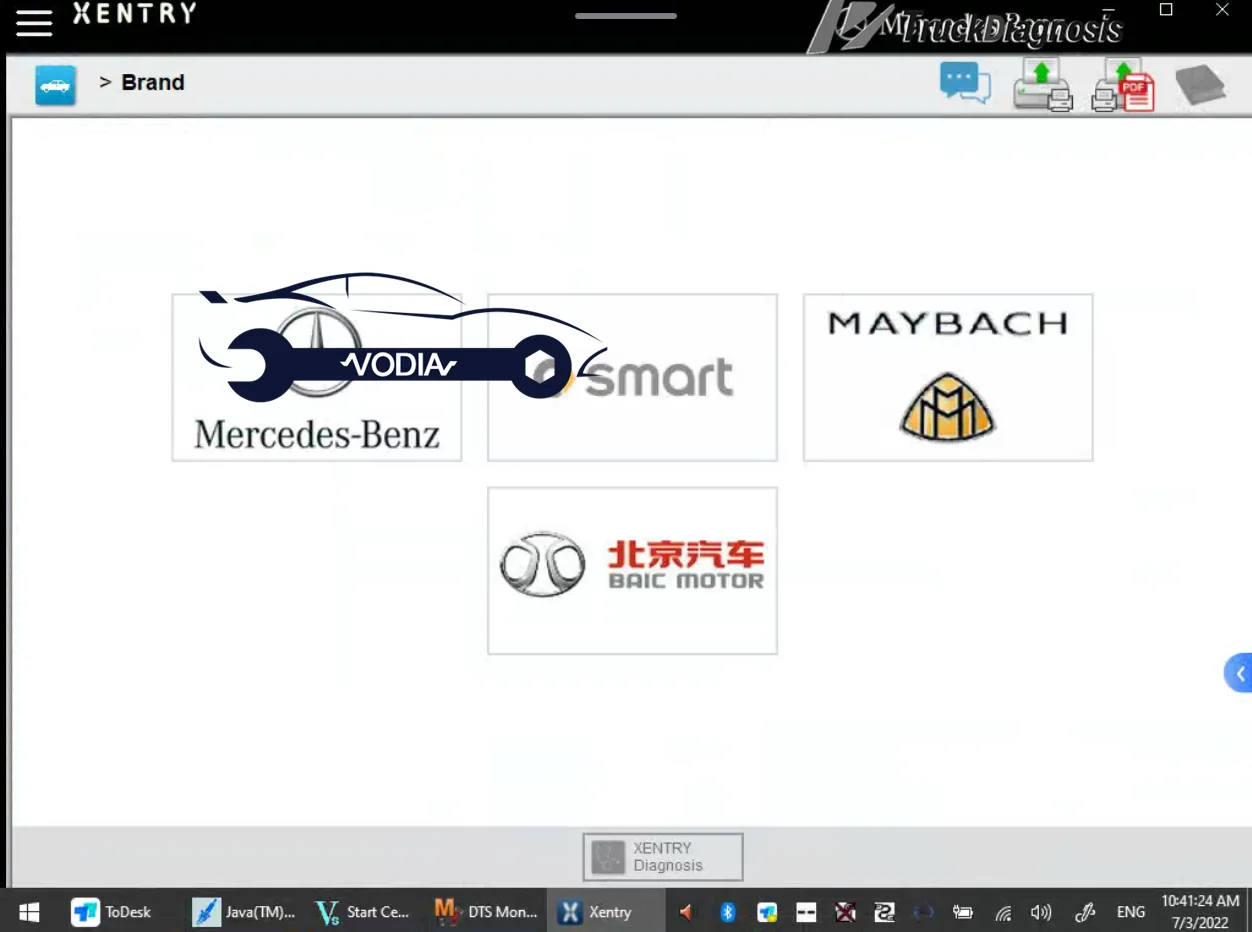This screenshot has height=932, width=1252.
Task: Select the Mercedes-Benz brand tile
Action: [x=317, y=377]
